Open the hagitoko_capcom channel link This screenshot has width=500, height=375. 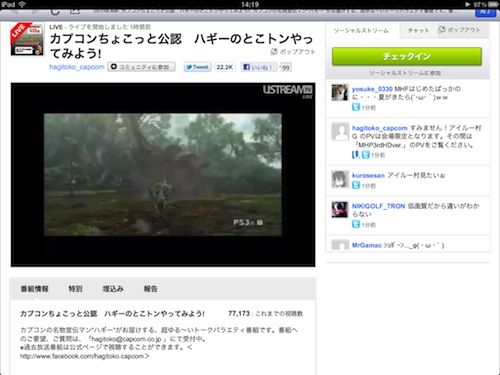[x=77, y=67]
